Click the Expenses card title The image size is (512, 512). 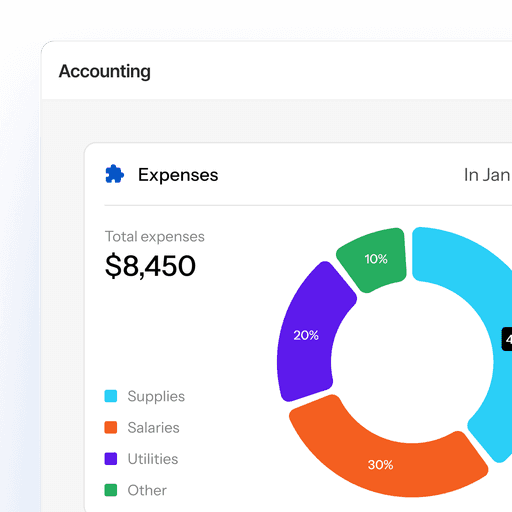(x=178, y=175)
